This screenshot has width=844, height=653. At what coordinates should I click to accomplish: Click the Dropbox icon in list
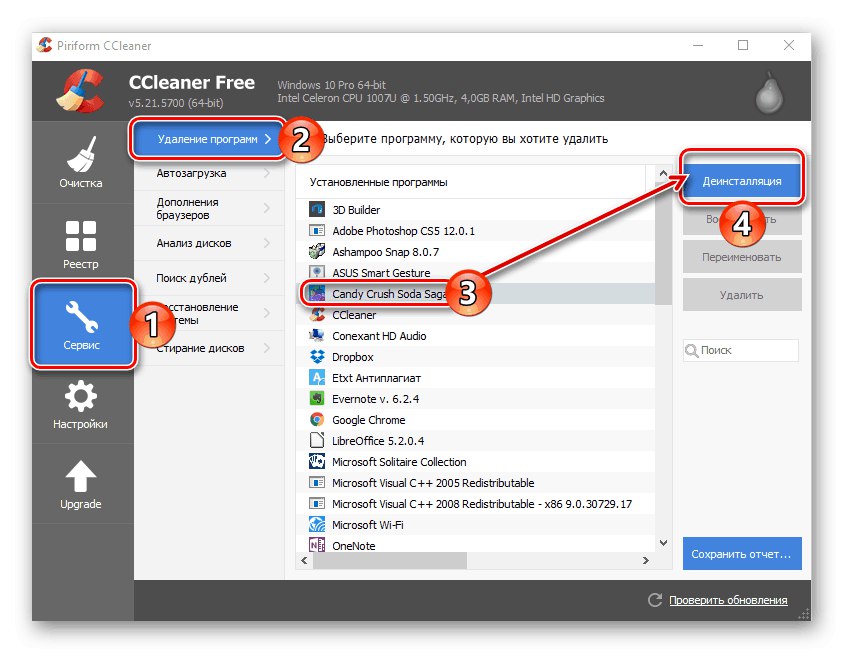click(317, 356)
